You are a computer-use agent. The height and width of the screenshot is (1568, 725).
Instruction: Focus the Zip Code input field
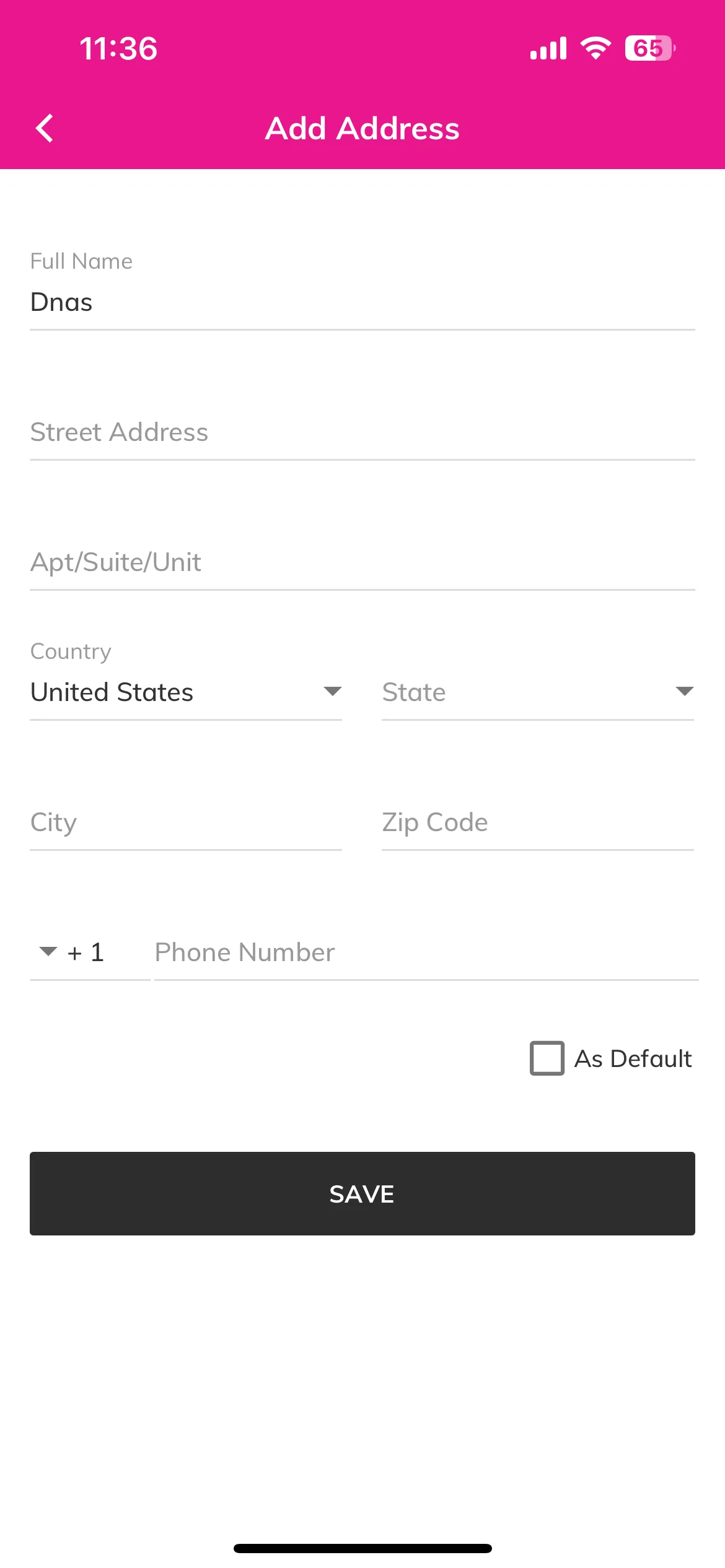point(538,822)
